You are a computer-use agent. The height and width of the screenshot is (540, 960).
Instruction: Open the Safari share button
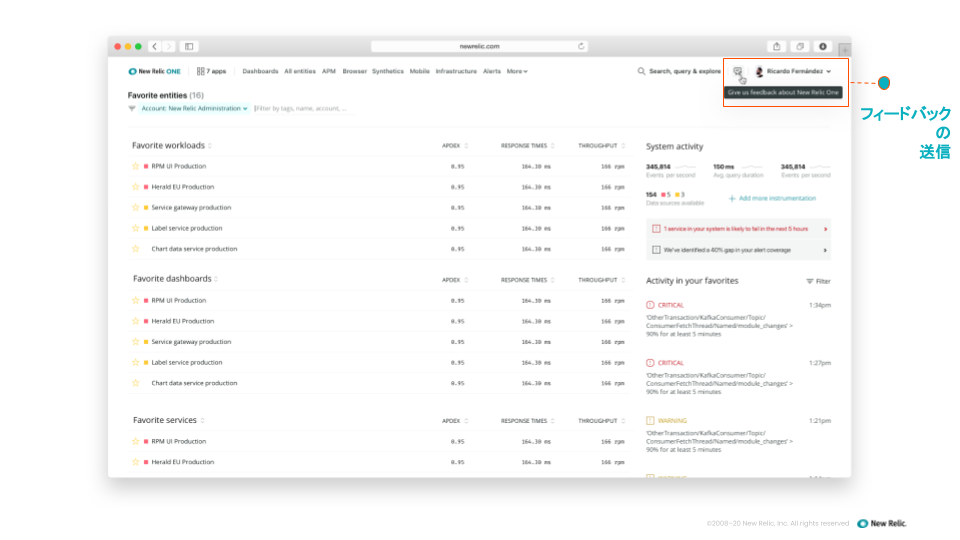pos(776,47)
